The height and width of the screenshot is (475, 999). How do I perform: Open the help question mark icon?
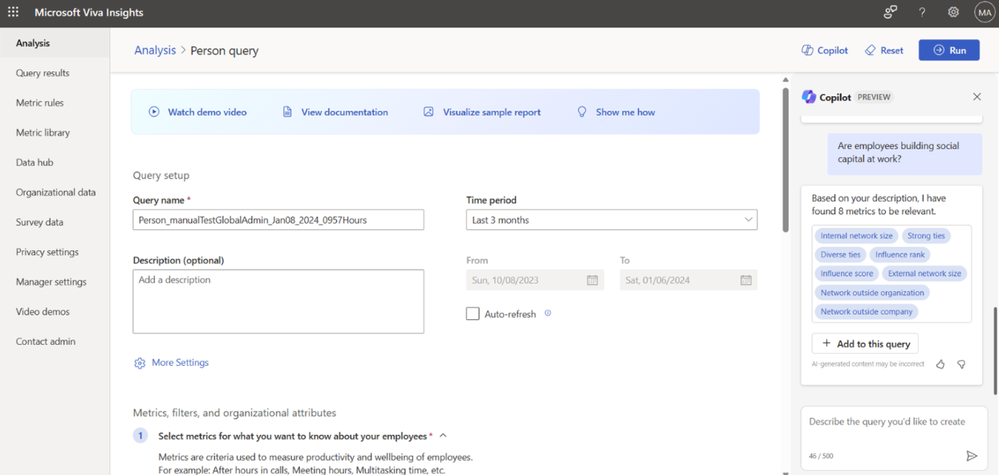click(x=922, y=12)
